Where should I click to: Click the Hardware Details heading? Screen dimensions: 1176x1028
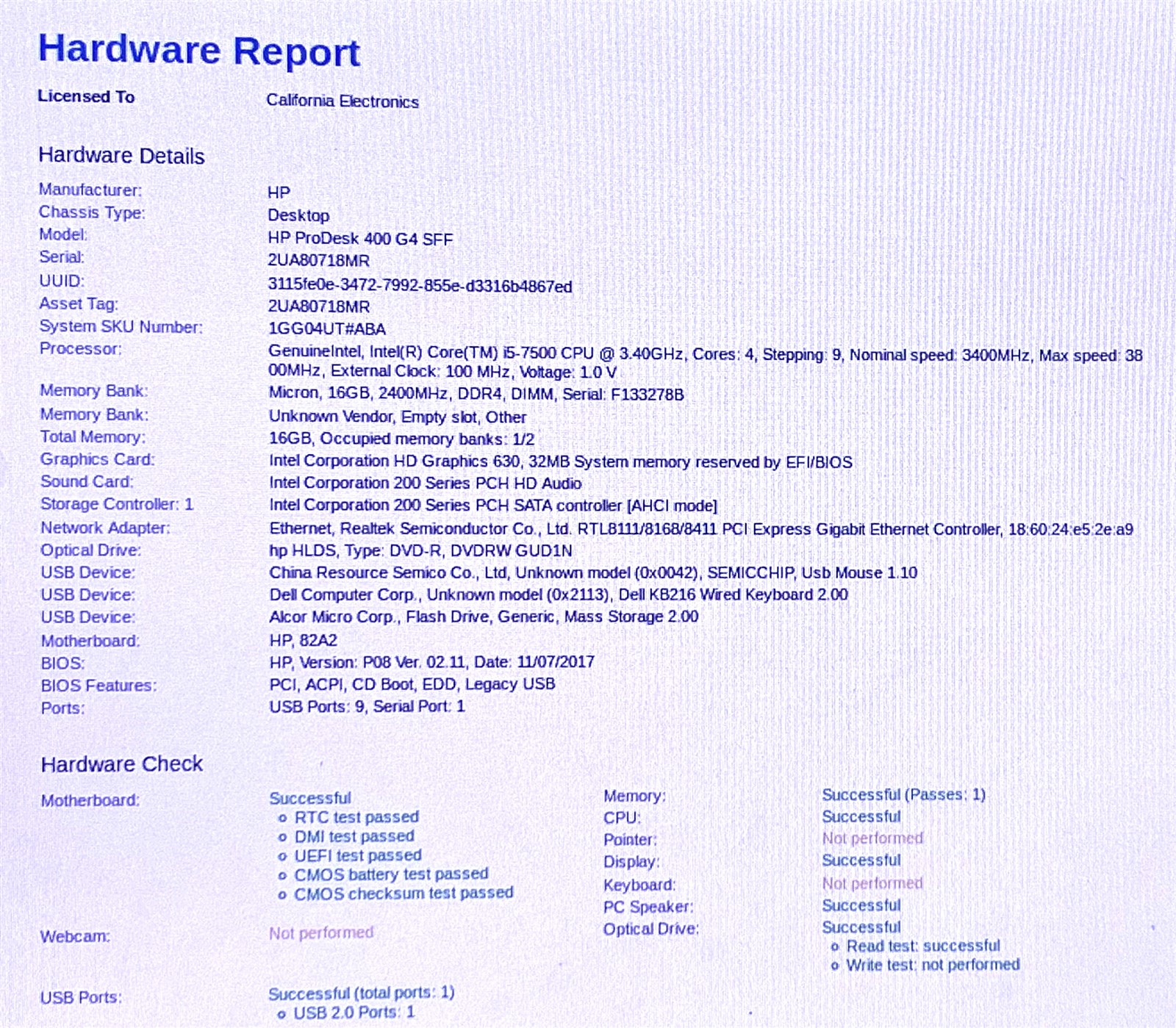point(121,156)
